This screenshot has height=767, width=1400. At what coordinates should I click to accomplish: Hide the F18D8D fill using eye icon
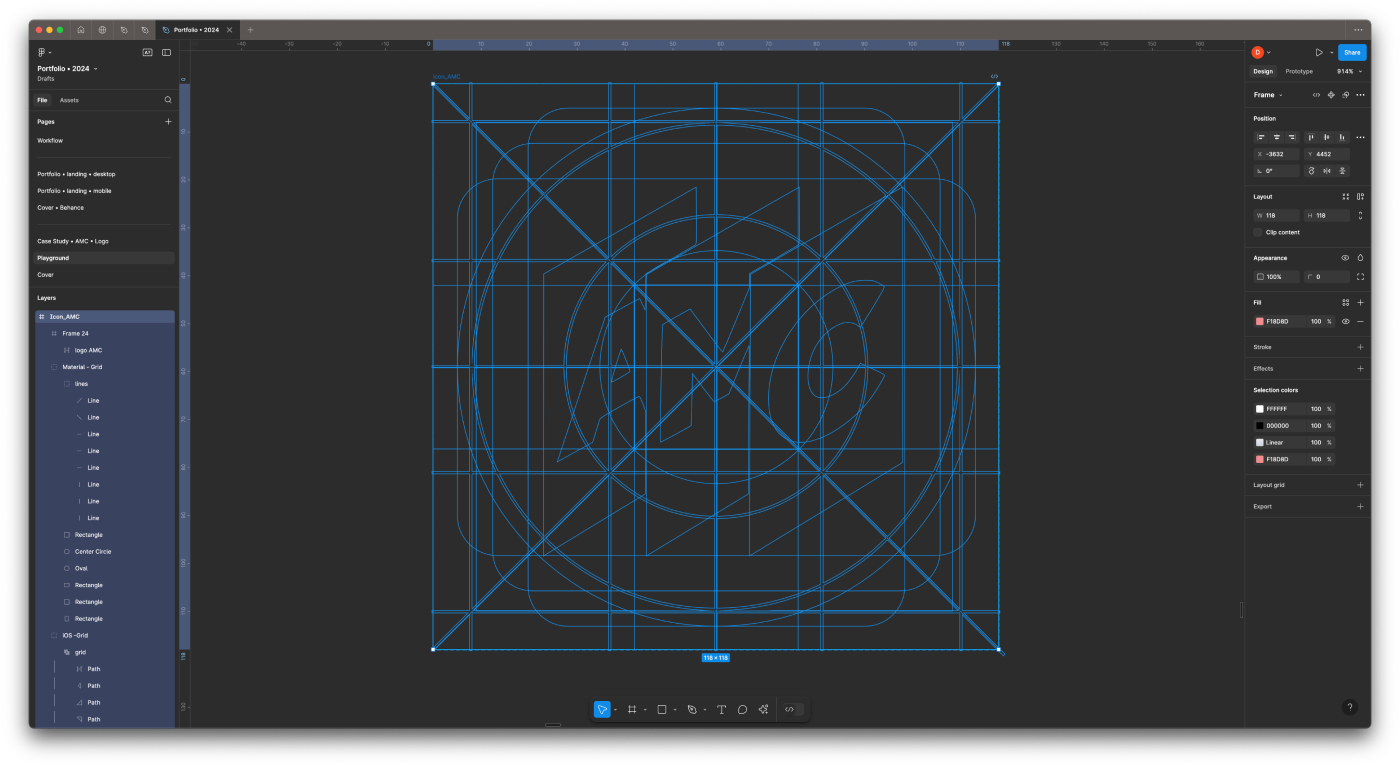1345,321
